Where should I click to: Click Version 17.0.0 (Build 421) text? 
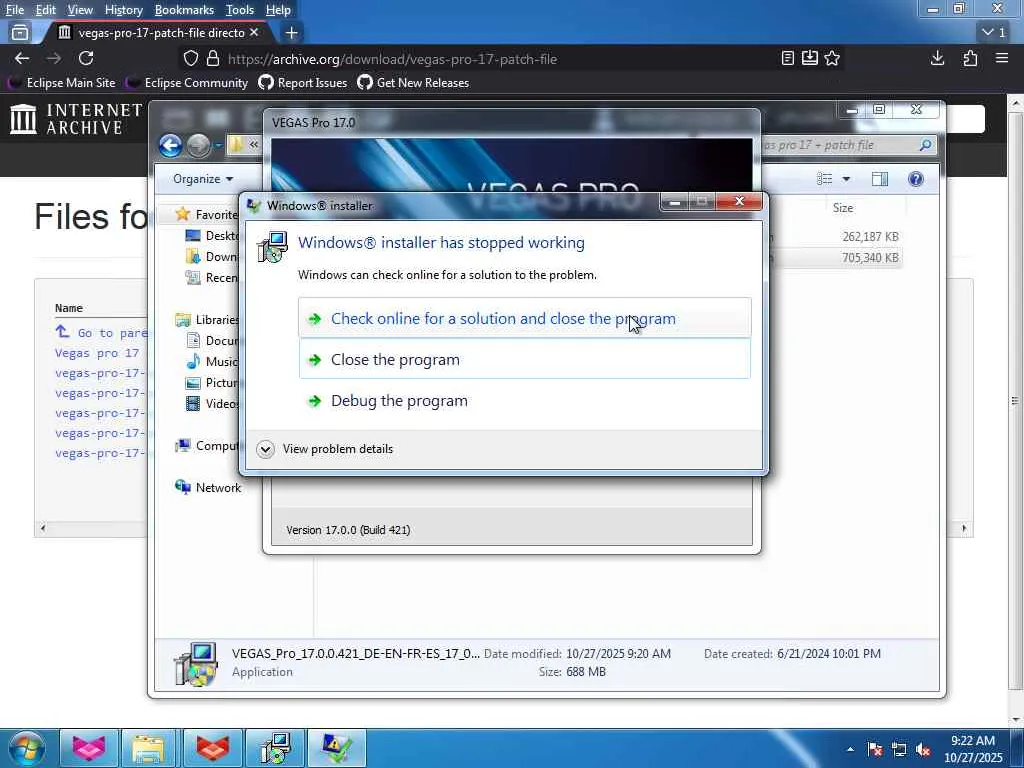point(348,530)
